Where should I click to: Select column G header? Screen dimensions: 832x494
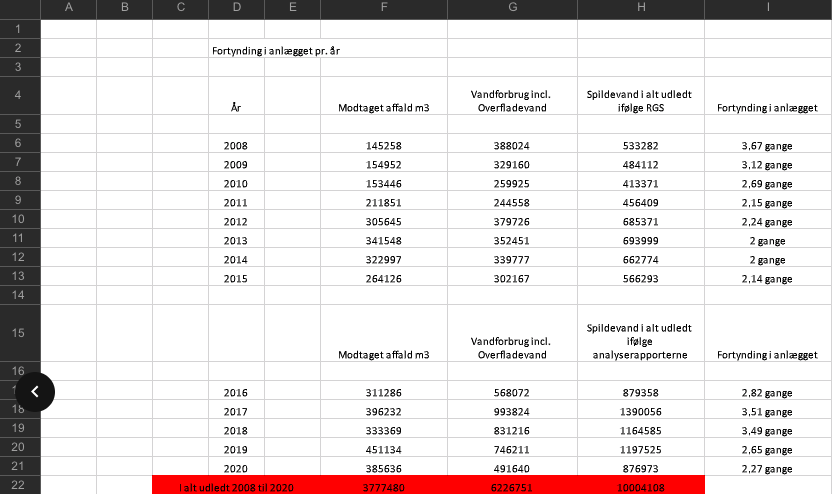point(513,7)
